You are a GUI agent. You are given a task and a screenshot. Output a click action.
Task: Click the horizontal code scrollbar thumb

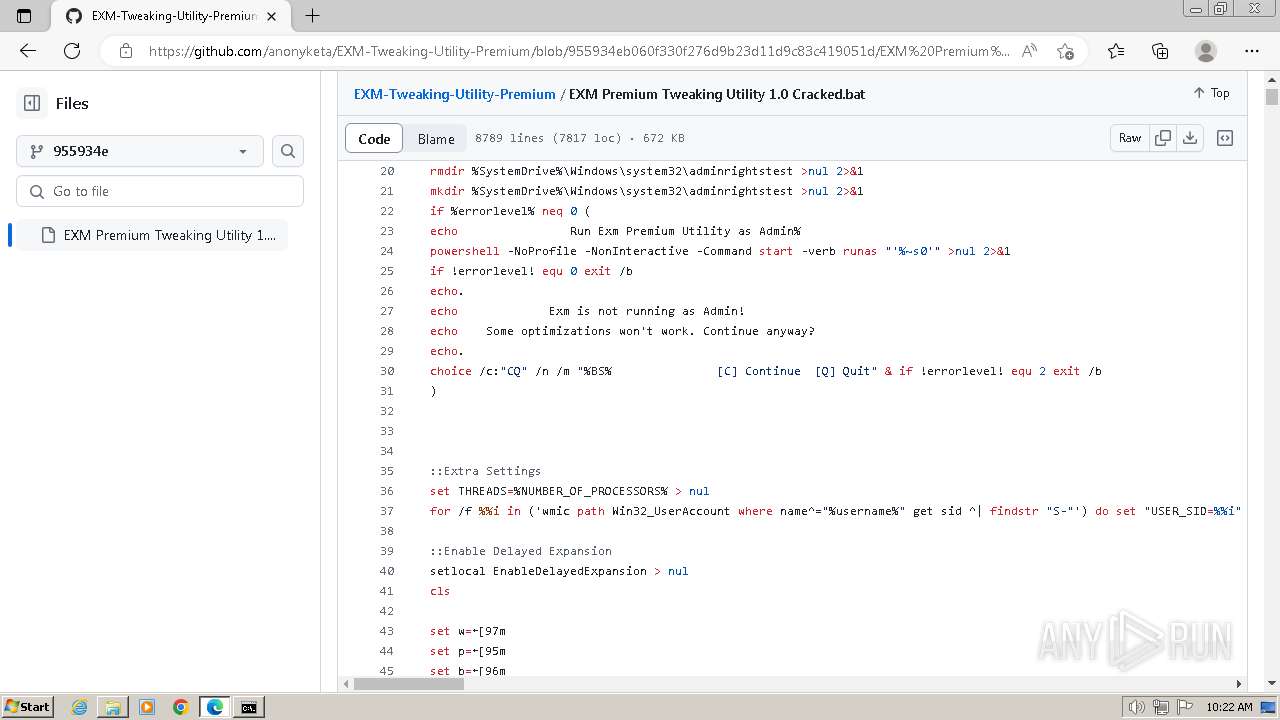tap(408, 684)
